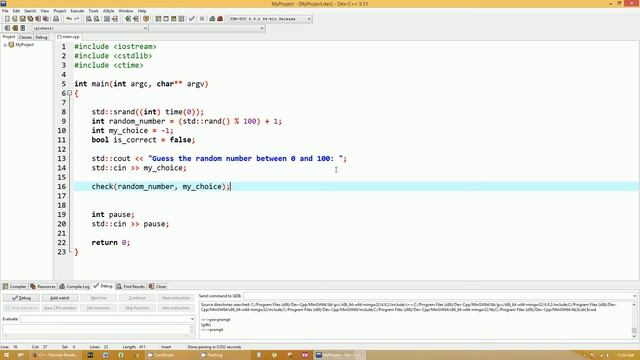The width and height of the screenshot is (640, 360).
Task: Click the Profile analysis icon
Action: tap(212, 19)
